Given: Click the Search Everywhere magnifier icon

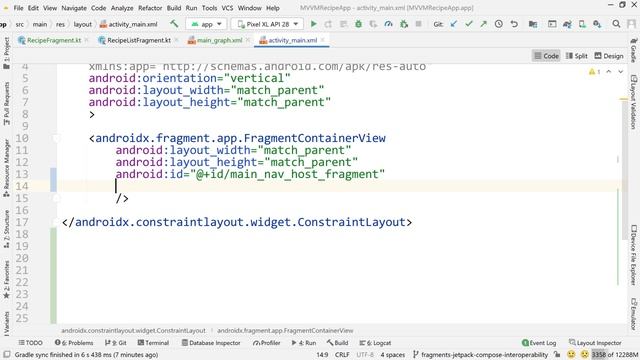Looking at the screenshot, I should pos(616,24).
